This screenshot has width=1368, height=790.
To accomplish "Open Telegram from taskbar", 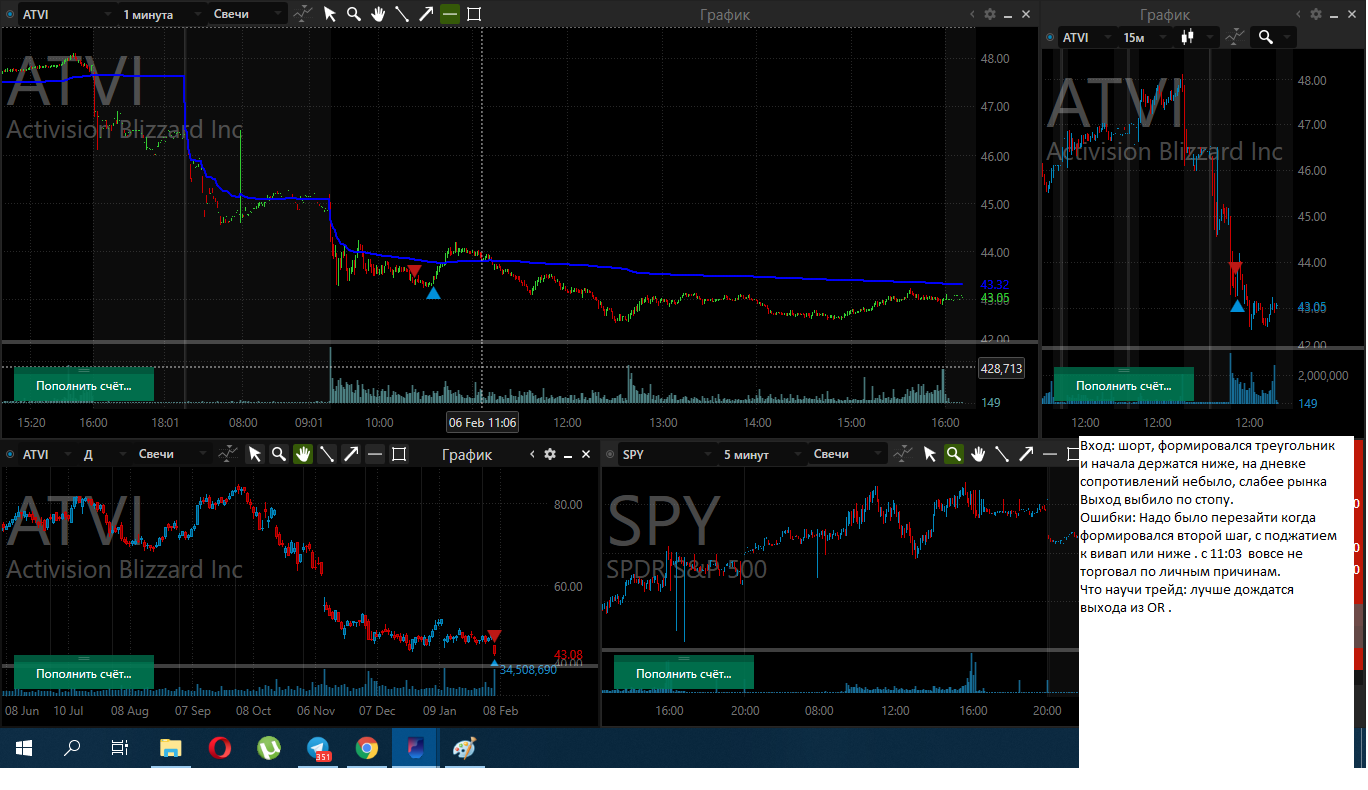I will coord(318,748).
